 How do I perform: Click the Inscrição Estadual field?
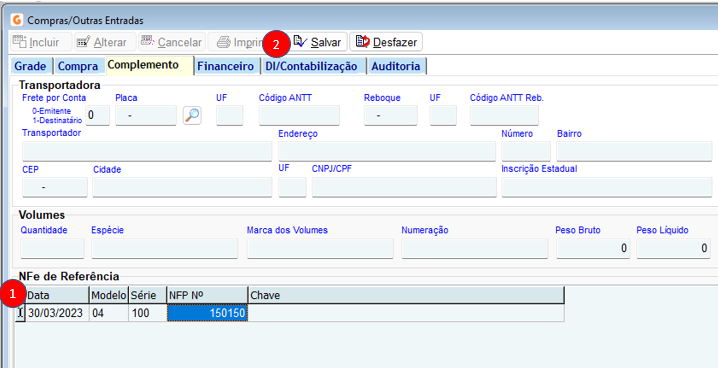click(x=607, y=187)
